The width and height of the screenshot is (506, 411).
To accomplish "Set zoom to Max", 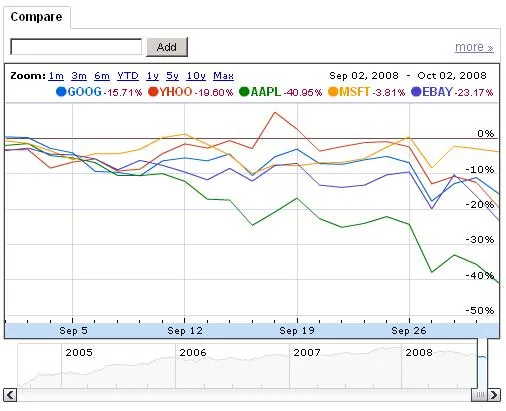I will click(223, 76).
